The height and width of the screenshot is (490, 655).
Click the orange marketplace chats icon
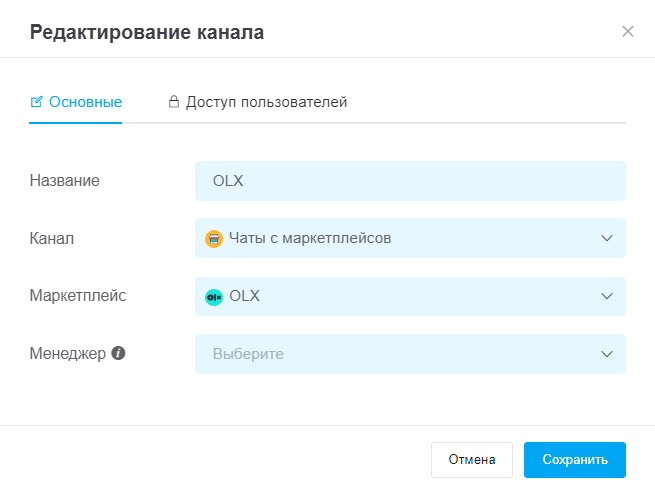click(x=213, y=239)
